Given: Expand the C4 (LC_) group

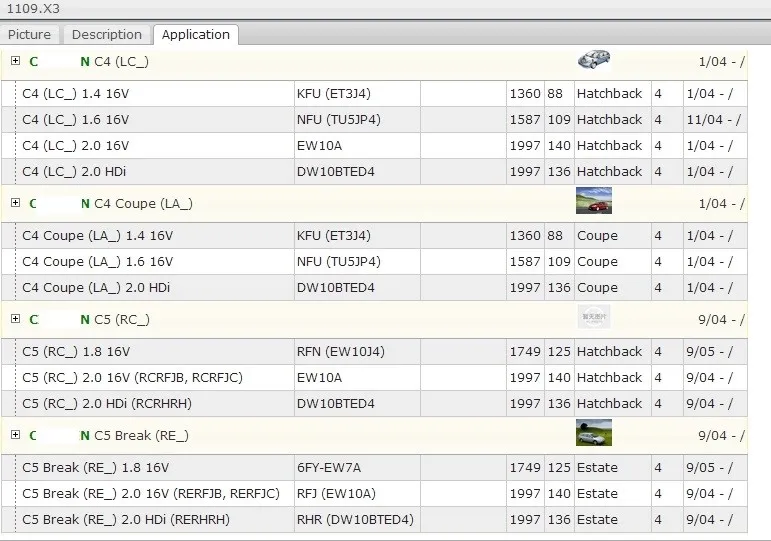Looking at the screenshot, I should tap(15, 60).
